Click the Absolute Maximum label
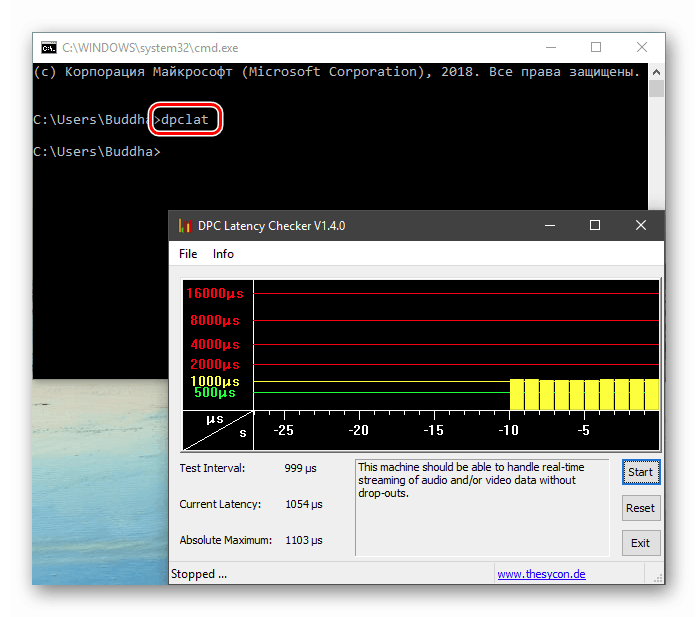The image size is (698, 617). 226,540
